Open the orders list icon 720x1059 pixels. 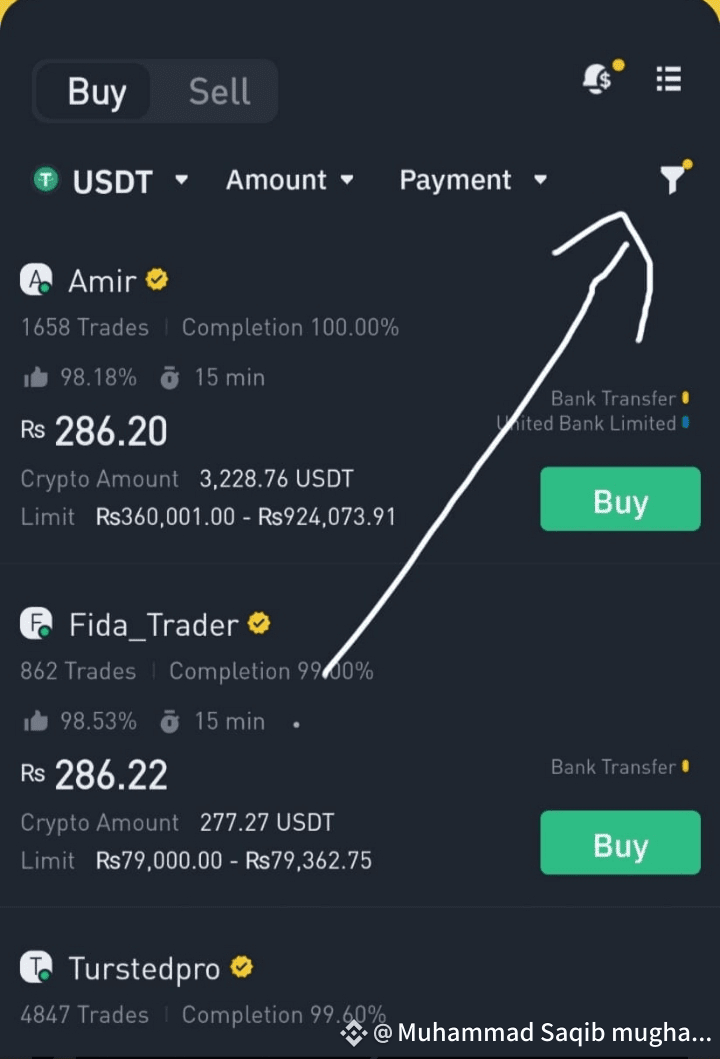pyautogui.click(x=669, y=79)
